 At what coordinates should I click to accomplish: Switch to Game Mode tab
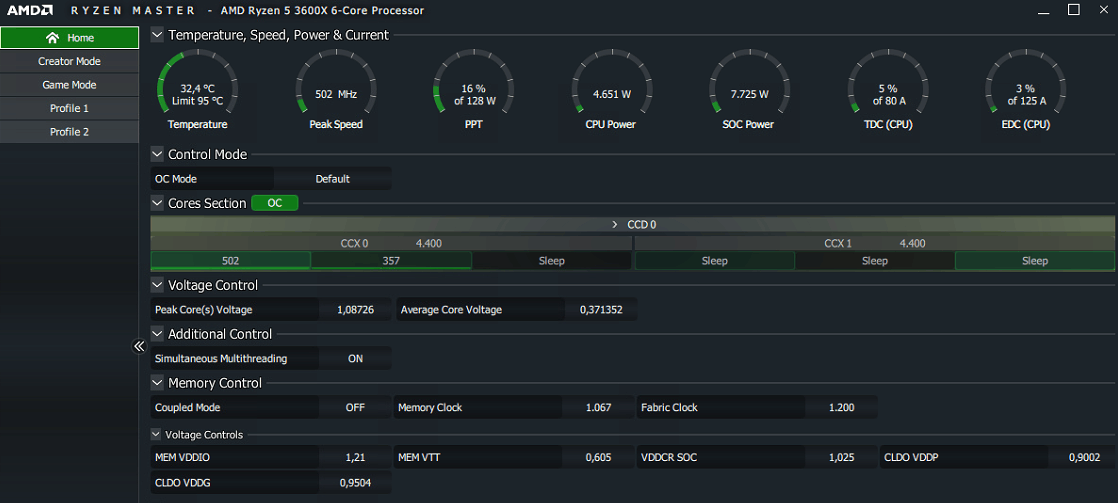69,85
